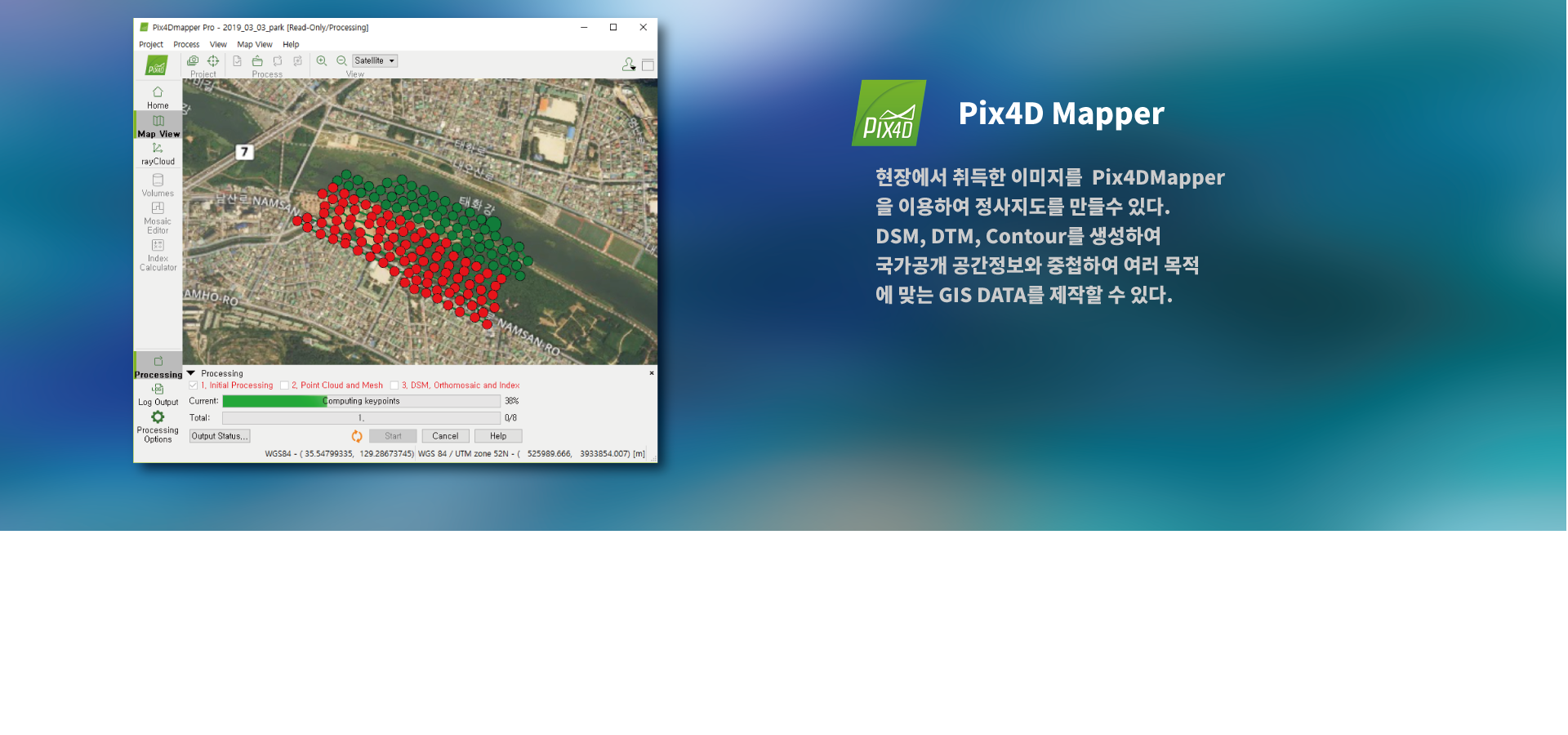Screen dimensions: 1568x735
Task: Enable 3. DSM, Orthomosaic and Index checkbox
Action: coord(394,385)
